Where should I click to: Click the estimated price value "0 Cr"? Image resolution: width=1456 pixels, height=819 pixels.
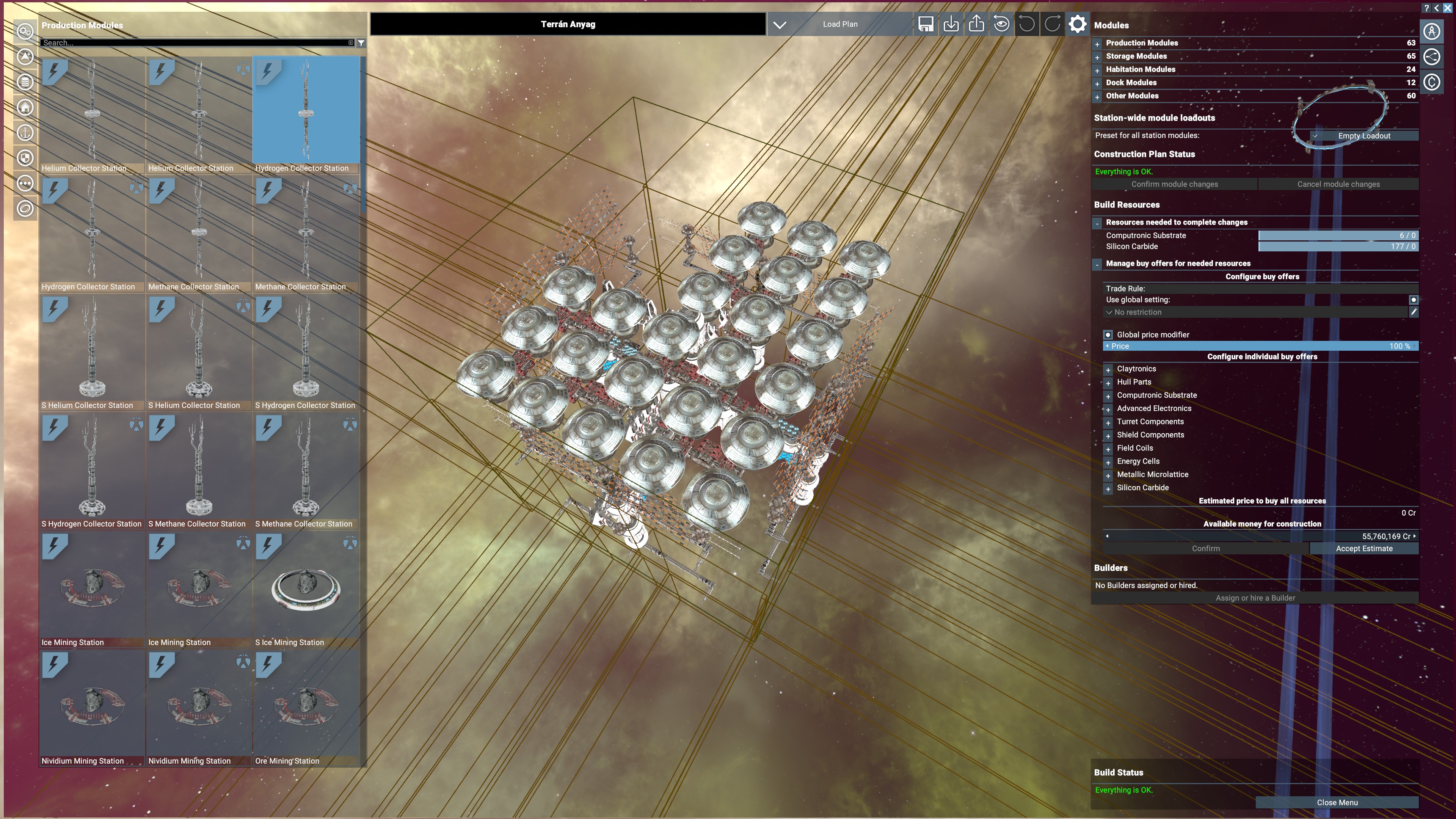pos(1408,513)
